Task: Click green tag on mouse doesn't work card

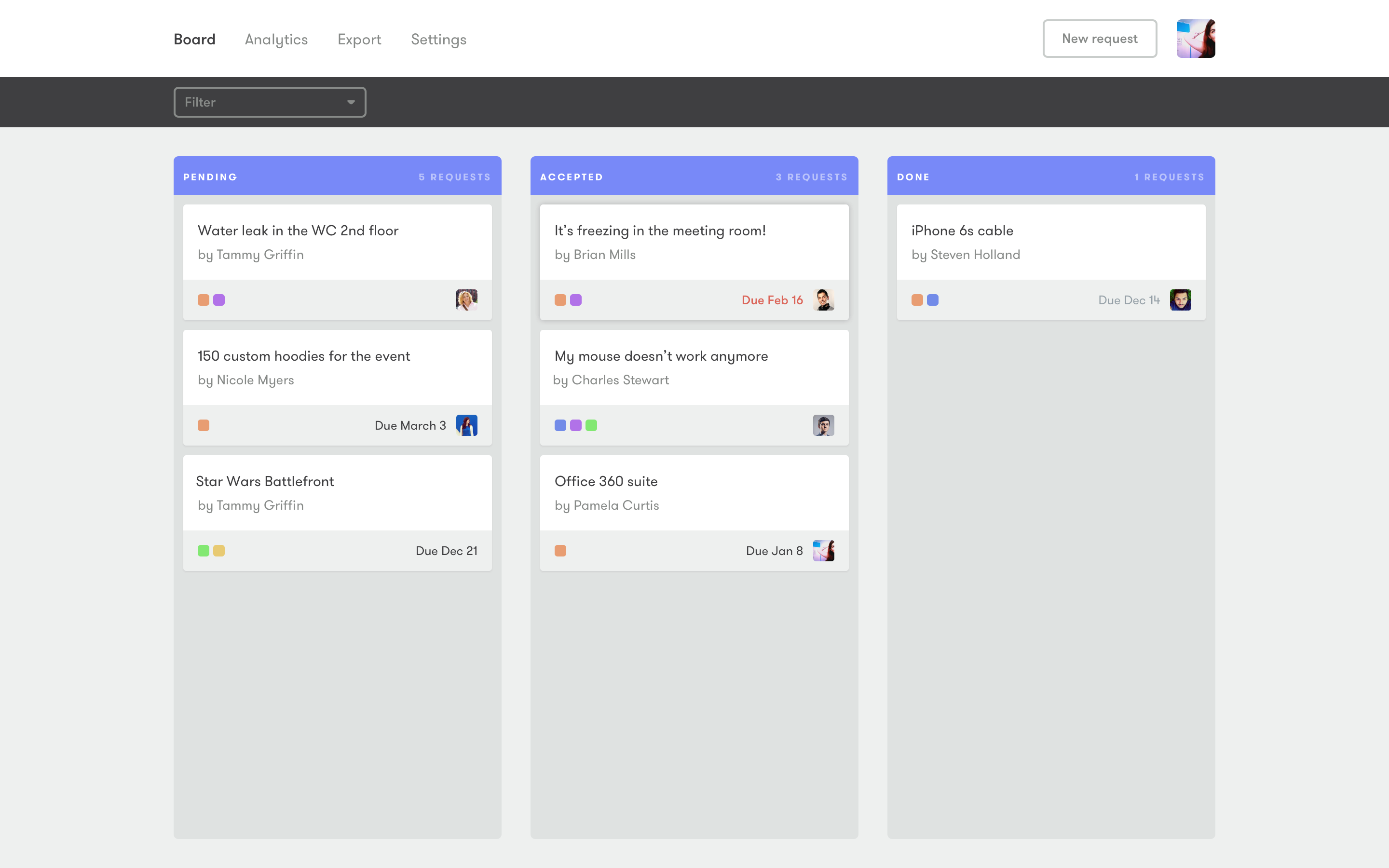Action: (x=591, y=425)
